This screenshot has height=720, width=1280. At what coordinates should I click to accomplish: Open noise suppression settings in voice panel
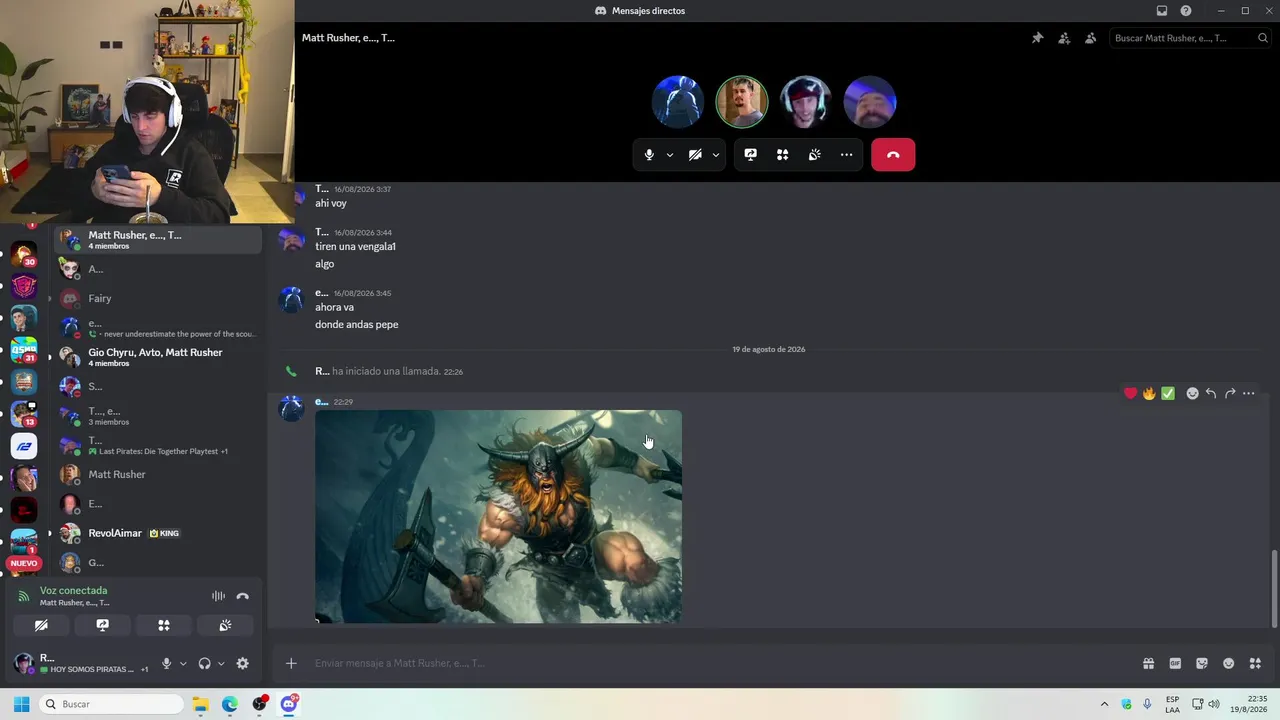218,596
